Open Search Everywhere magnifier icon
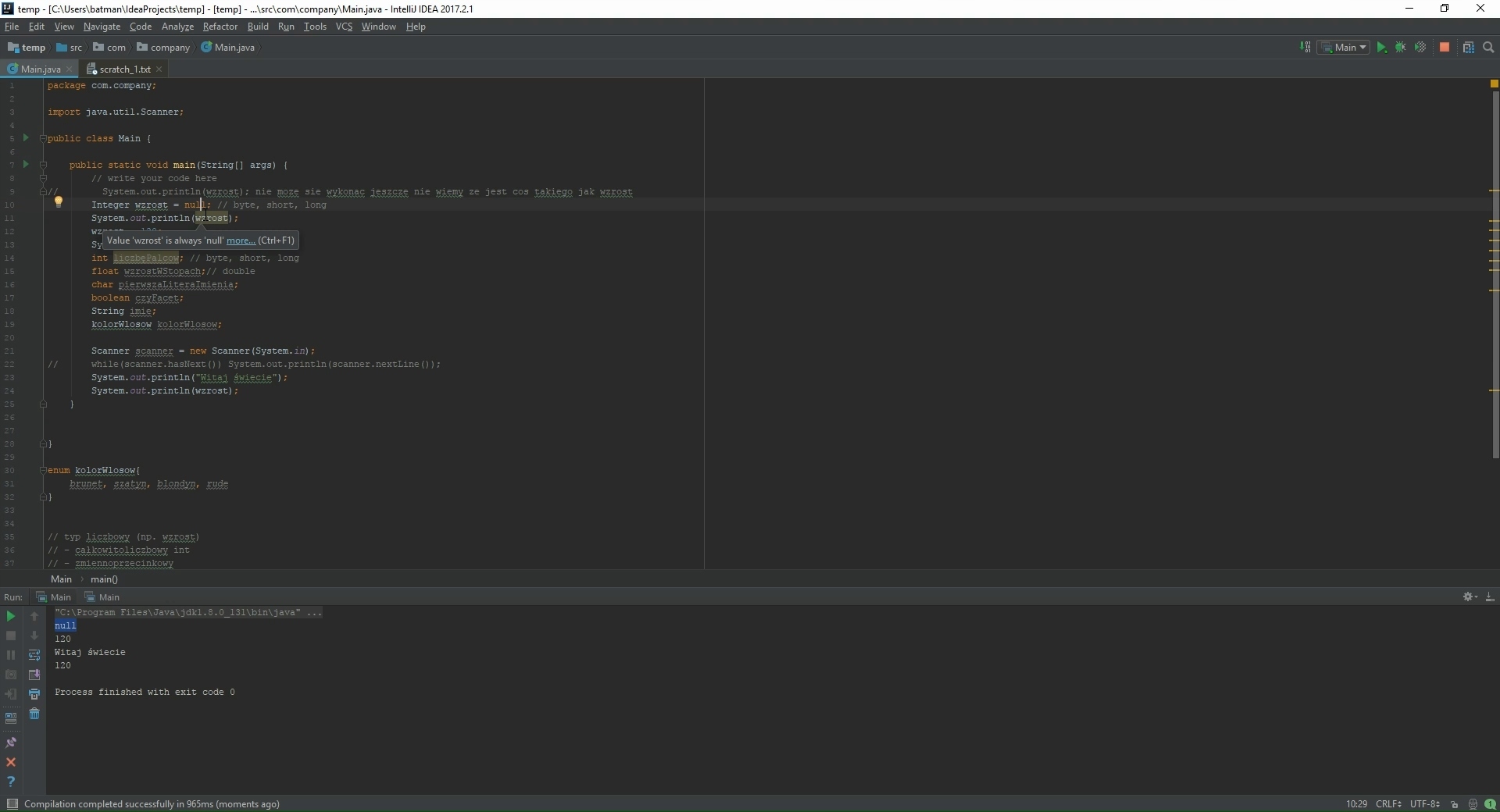Image resolution: width=1500 pixels, height=812 pixels. point(1488,48)
